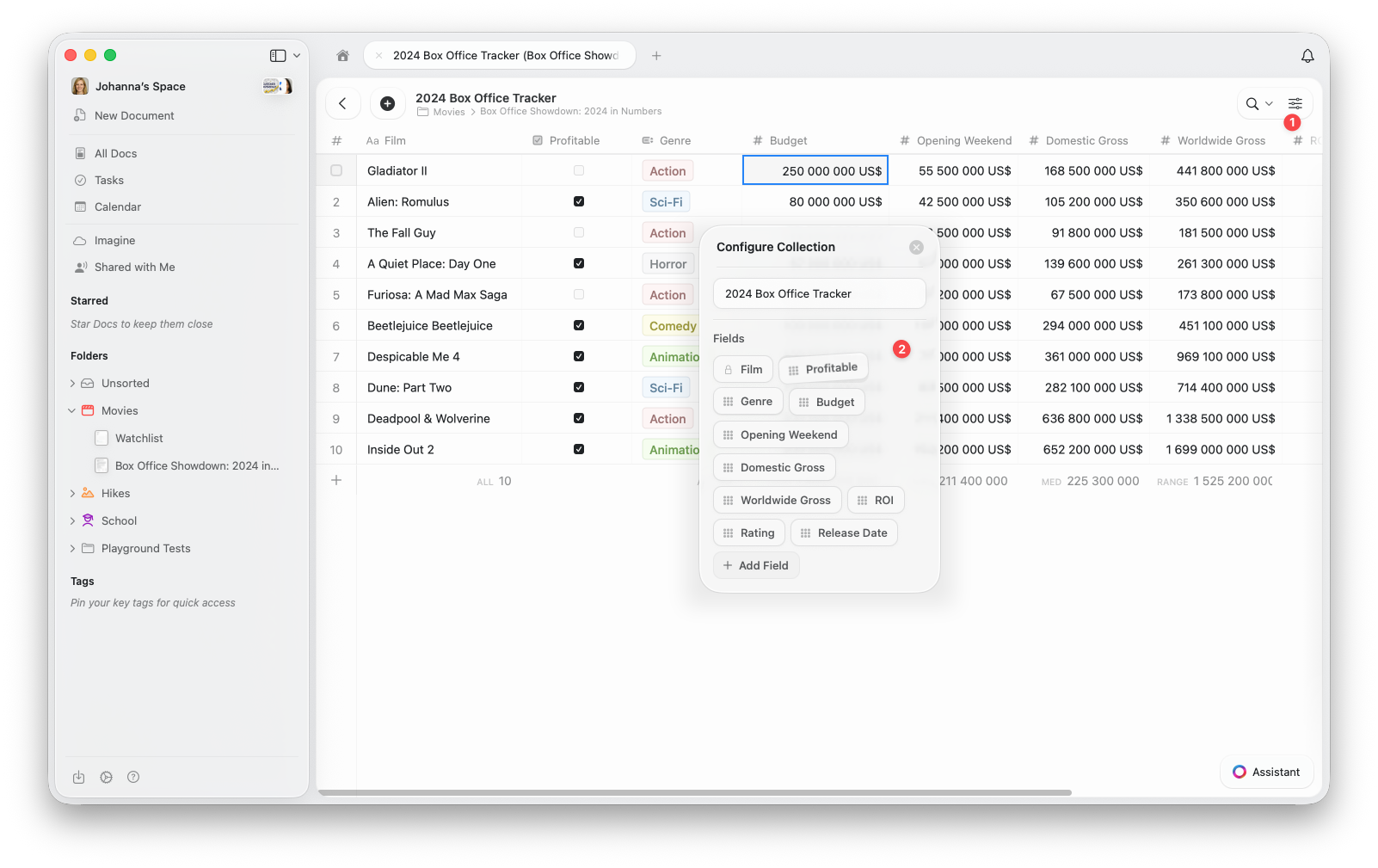Open Movies from the breadcrumb path
This screenshot has width=1378, height=868.
coord(448,111)
